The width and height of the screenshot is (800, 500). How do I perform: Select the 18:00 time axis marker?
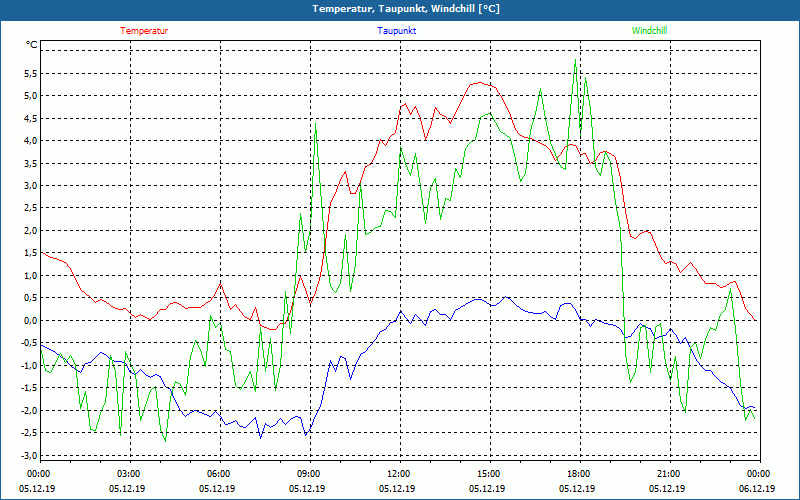click(578, 474)
